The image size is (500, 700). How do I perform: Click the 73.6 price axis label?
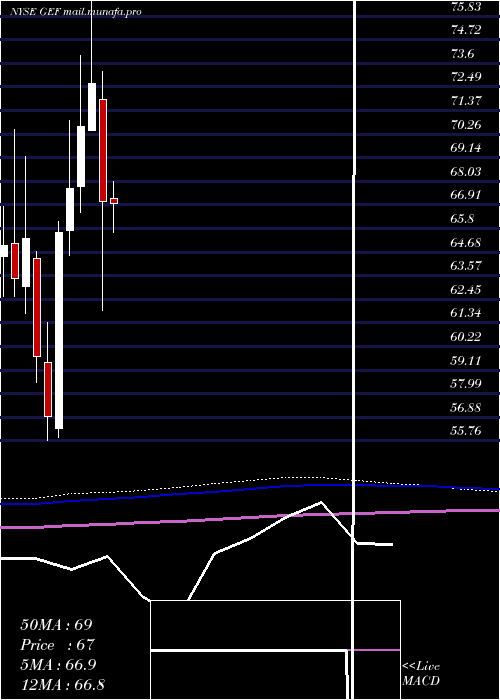click(462, 54)
